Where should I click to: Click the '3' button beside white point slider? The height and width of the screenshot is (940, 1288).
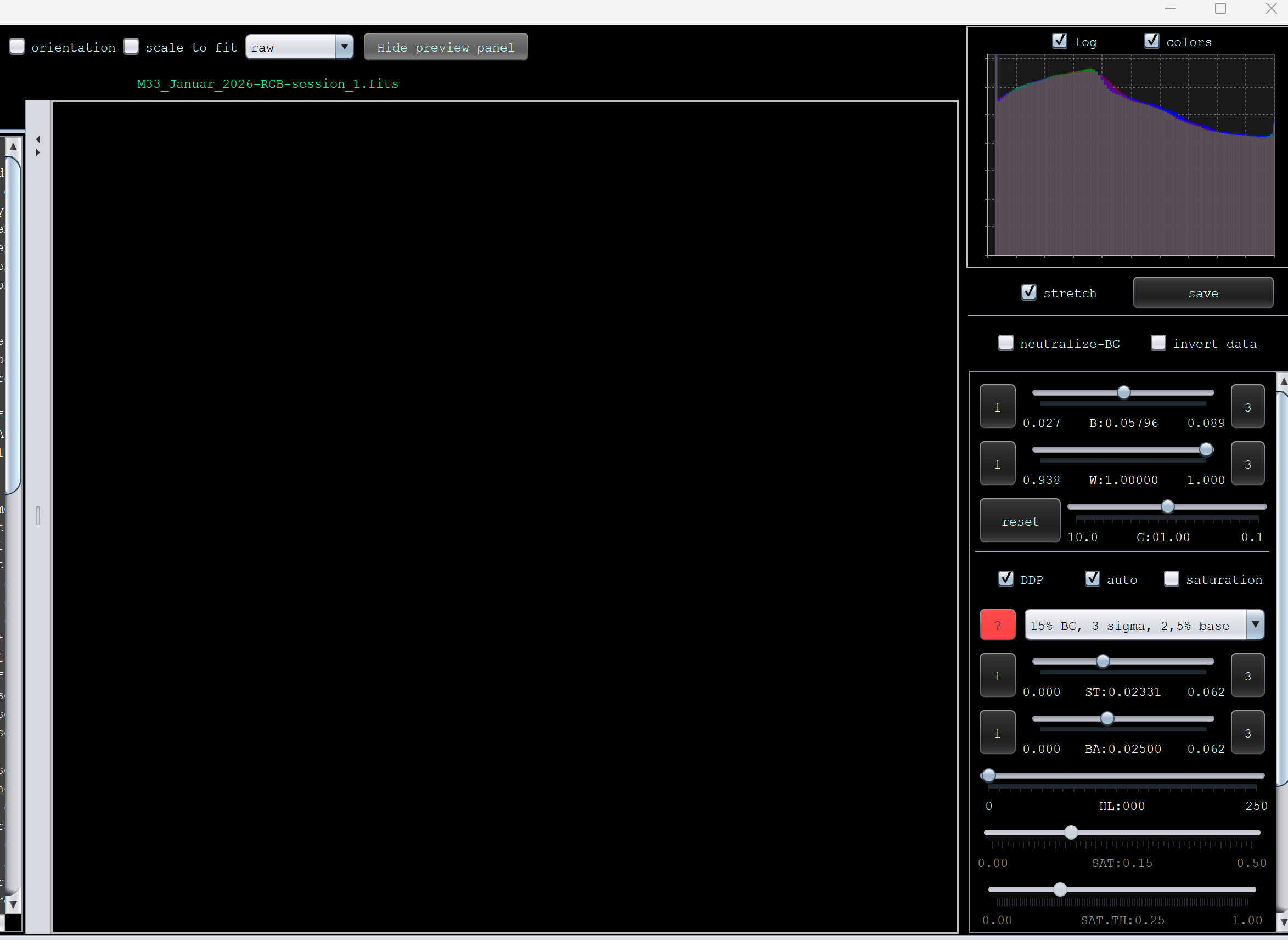click(x=1247, y=464)
